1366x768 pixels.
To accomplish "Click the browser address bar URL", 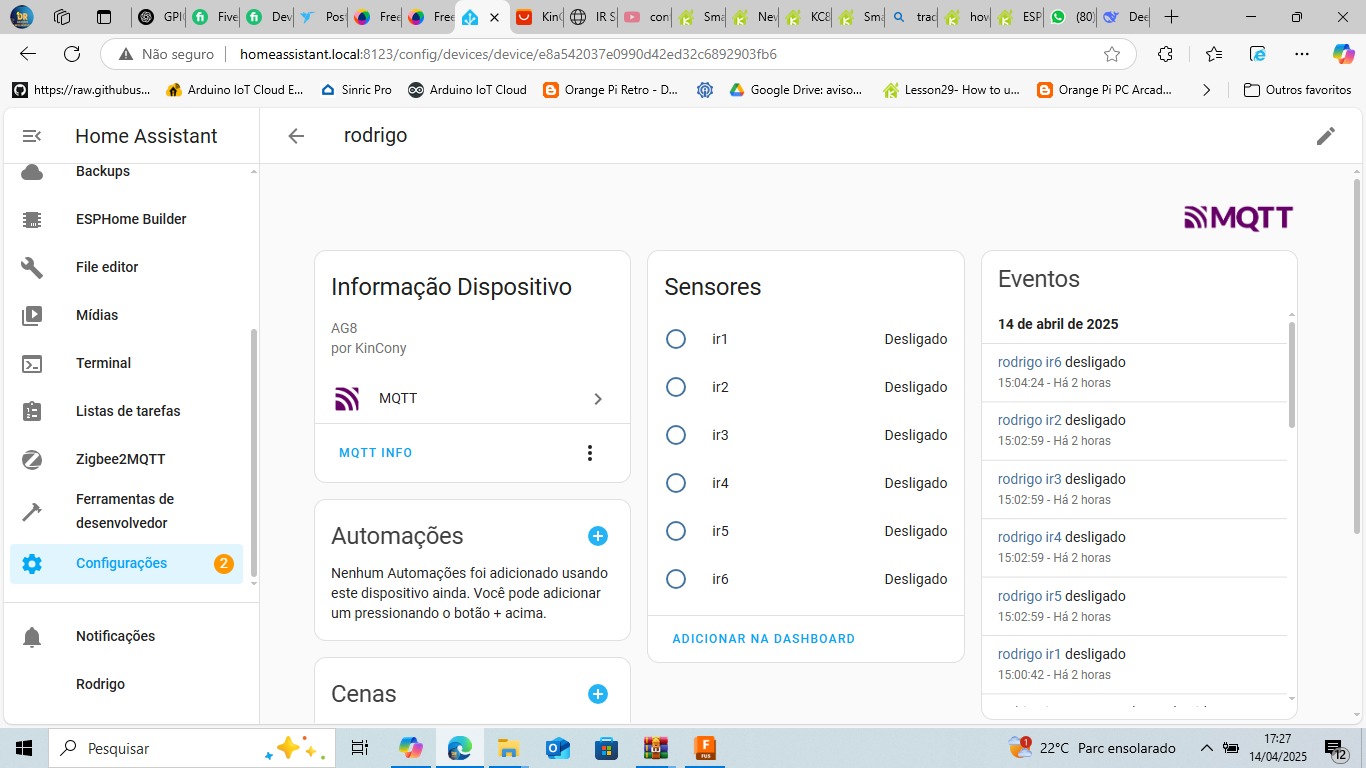I will [x=508, y=54].
